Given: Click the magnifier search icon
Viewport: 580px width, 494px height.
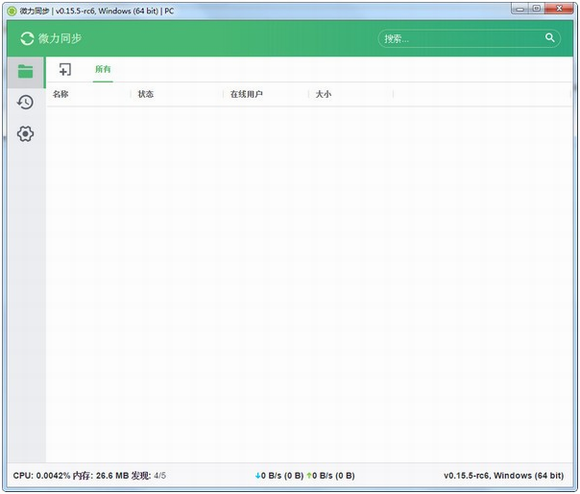Looking at the screenshot, I should click(550, 38).
